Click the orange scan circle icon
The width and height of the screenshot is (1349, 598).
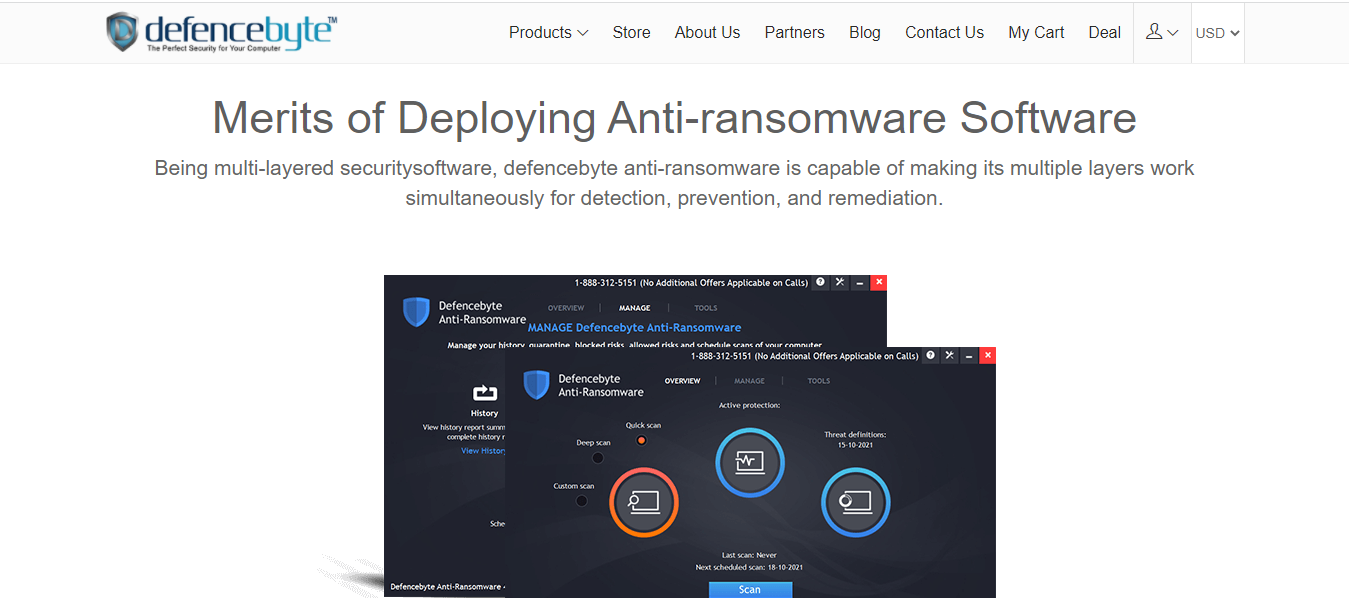pyautogui.click(x=644, y=501)
